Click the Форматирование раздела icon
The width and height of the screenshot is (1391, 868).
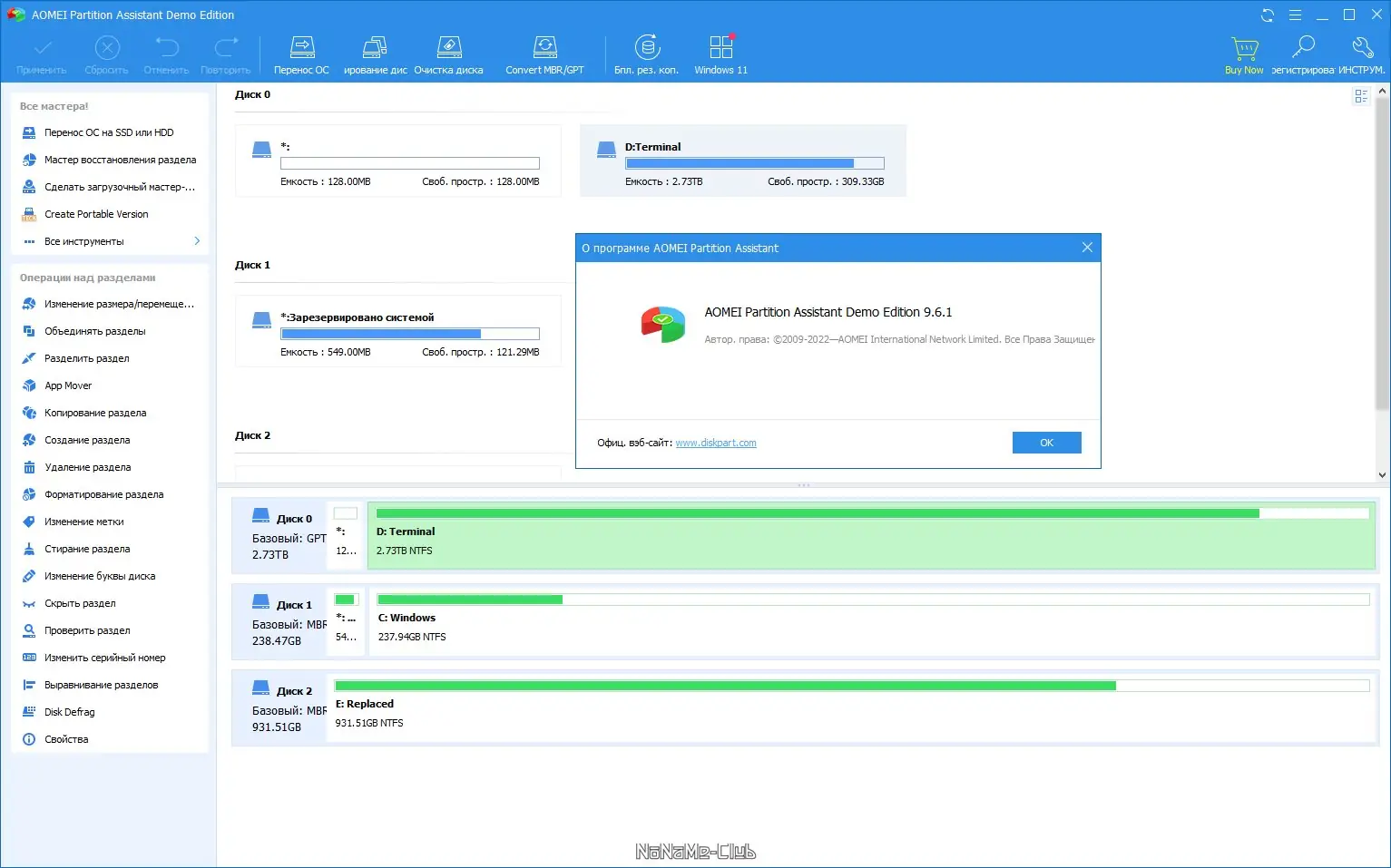click(x=29, y=494)
